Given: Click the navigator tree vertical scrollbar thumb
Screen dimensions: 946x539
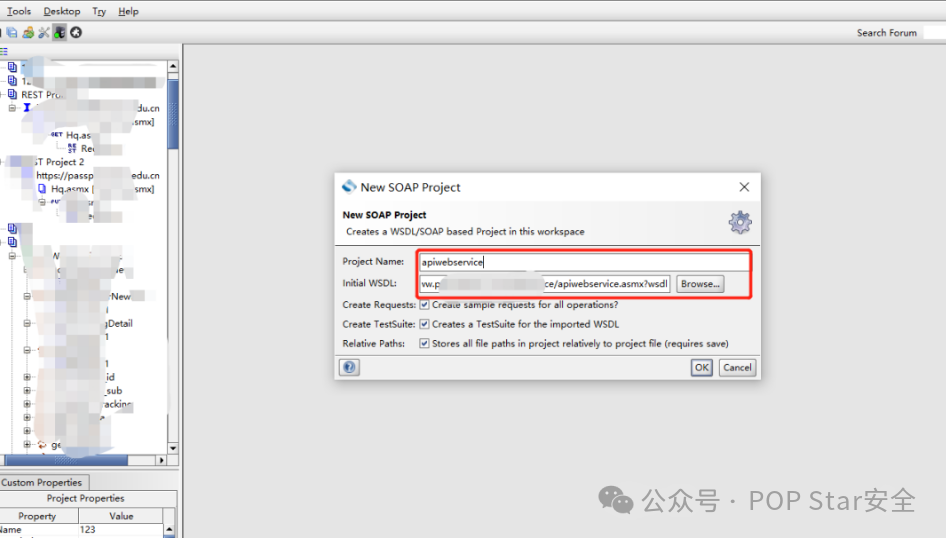Looking at the screenshot, I should coord(173,114).
